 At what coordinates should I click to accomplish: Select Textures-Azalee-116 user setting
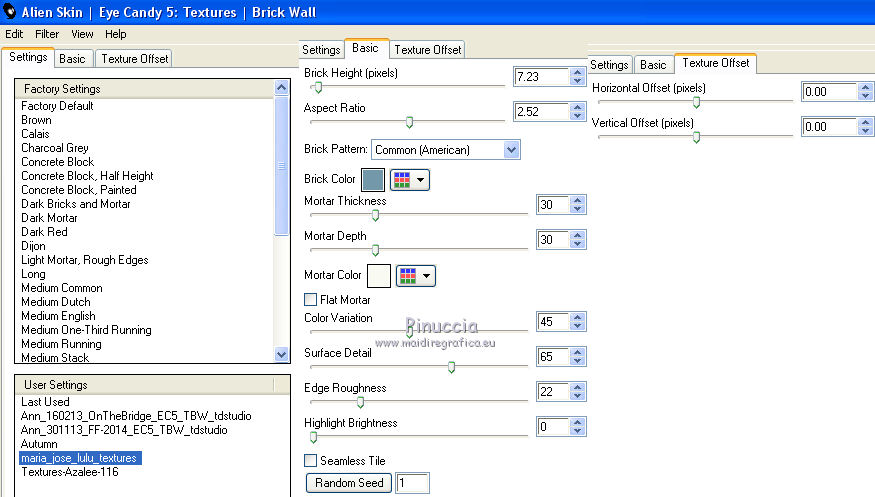pos(70,472)
